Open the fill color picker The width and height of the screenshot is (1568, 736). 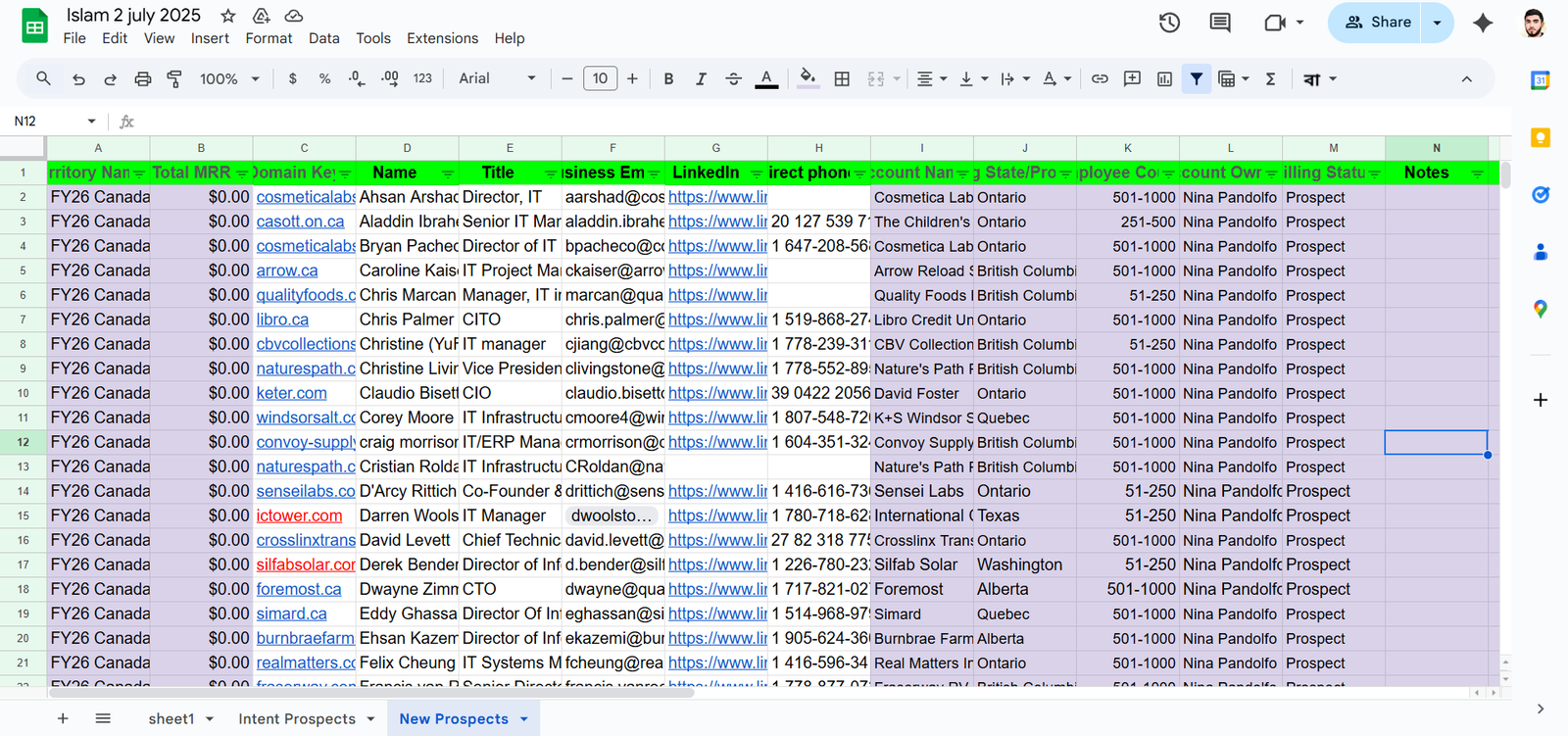tap(808, 79)
